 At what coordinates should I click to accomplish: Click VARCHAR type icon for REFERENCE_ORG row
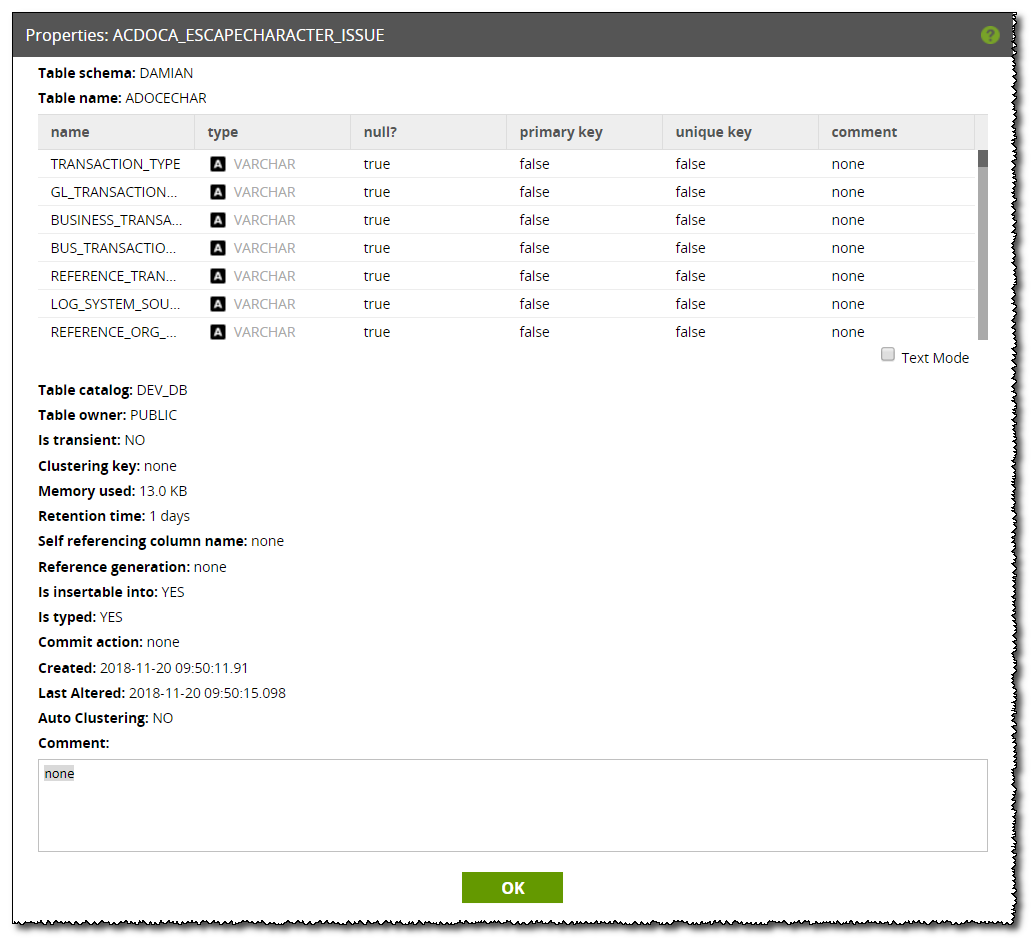217,332
